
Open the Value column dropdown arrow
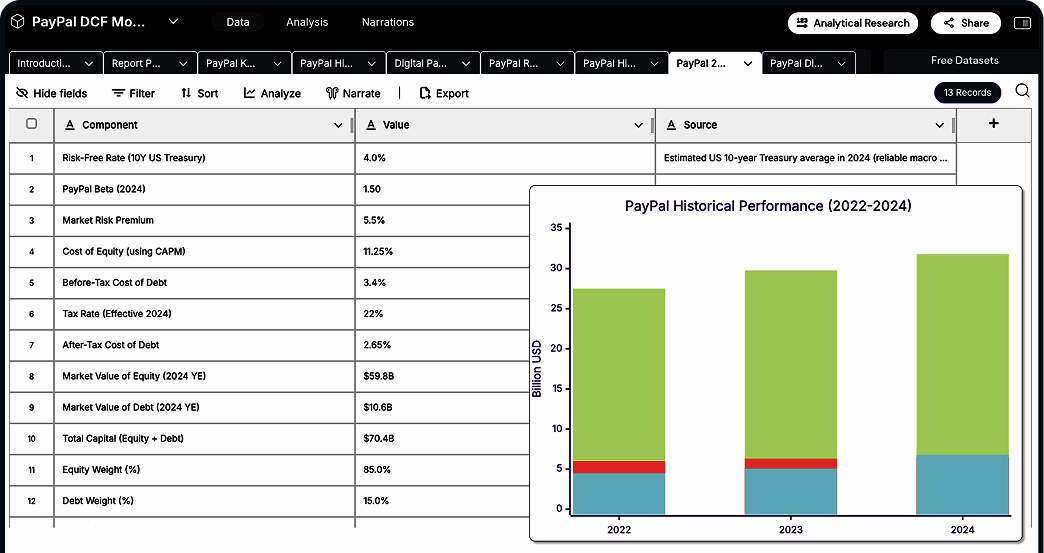pyautogui.click(x=638, y=125)
